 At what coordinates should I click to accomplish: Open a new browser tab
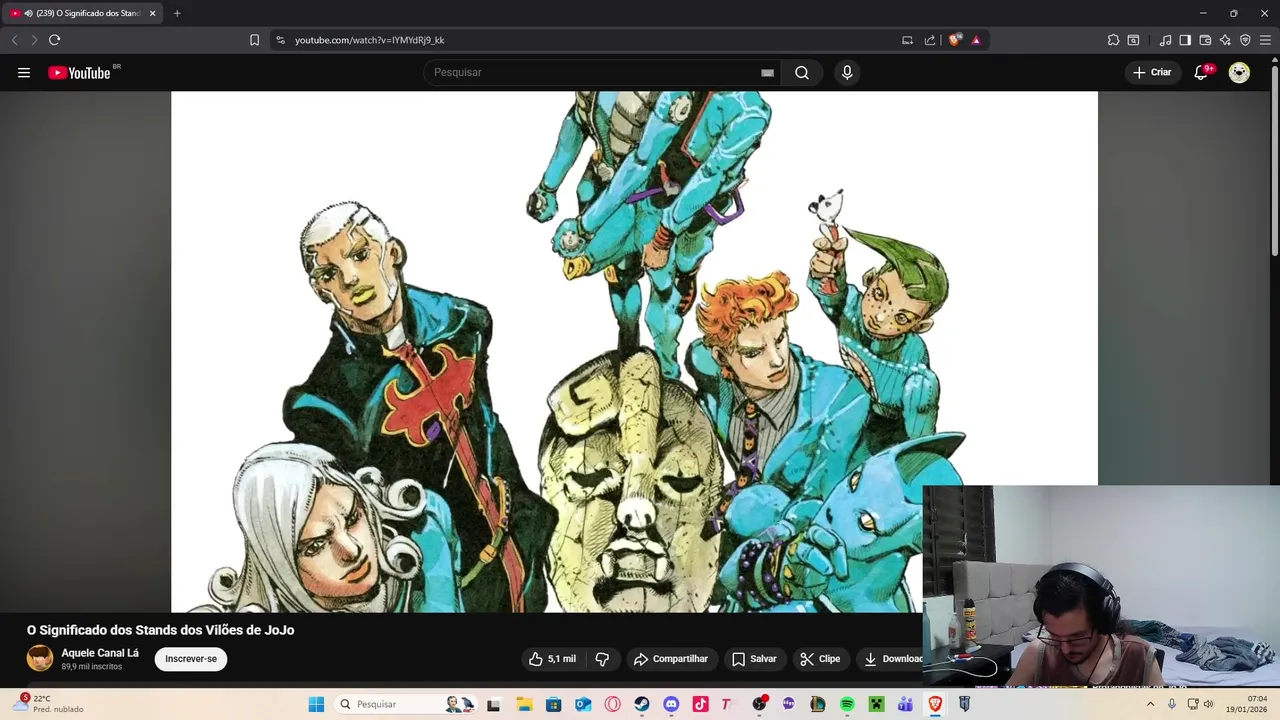[x=177, y=13]
